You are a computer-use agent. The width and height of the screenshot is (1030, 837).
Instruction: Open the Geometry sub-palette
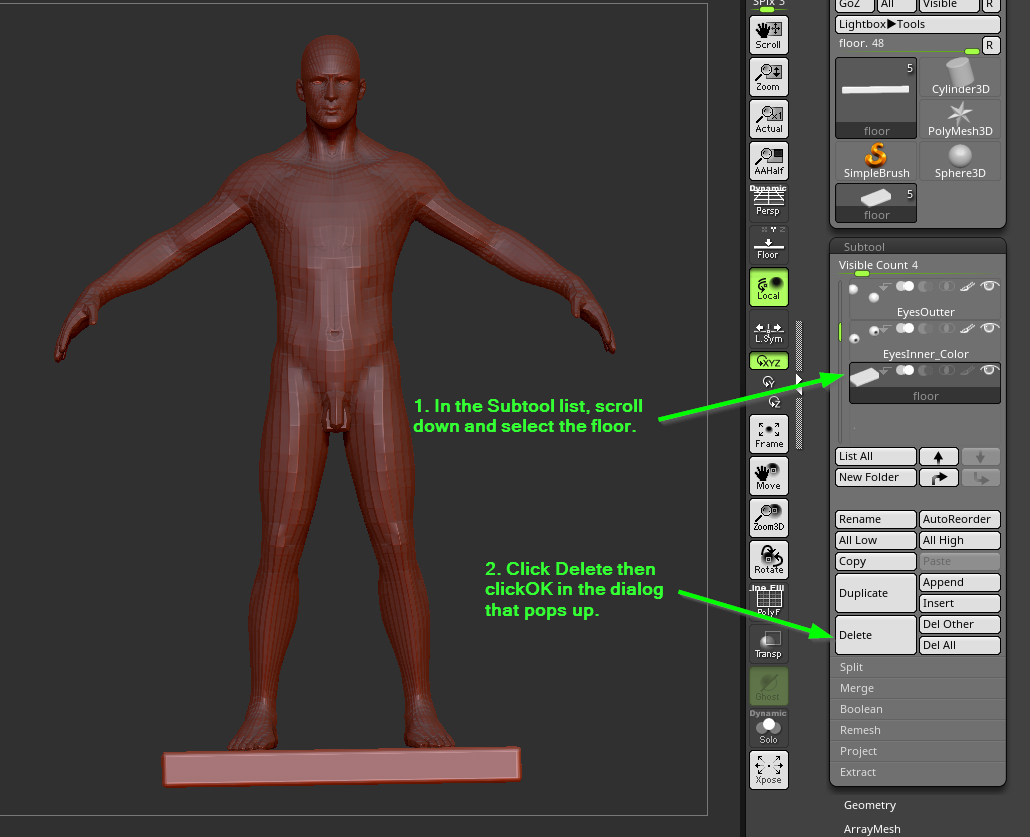[x=870, y=805]
